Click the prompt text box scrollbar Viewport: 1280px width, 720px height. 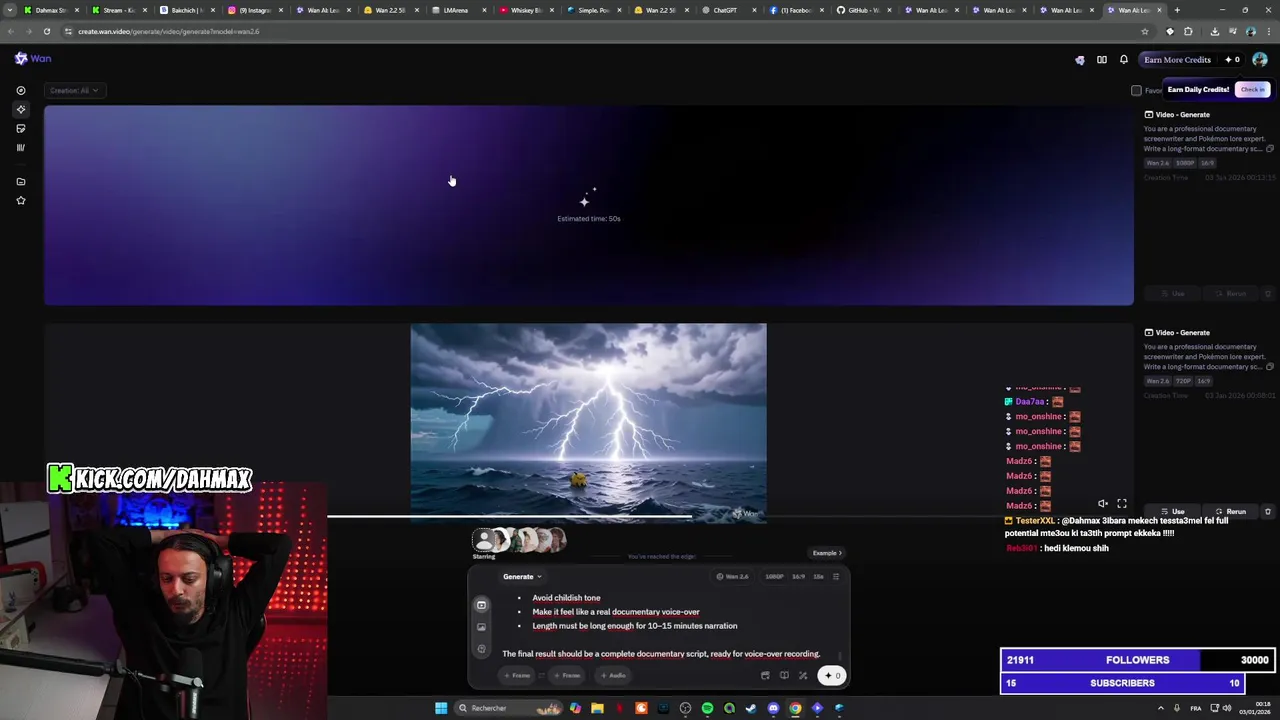click(840, 656)
